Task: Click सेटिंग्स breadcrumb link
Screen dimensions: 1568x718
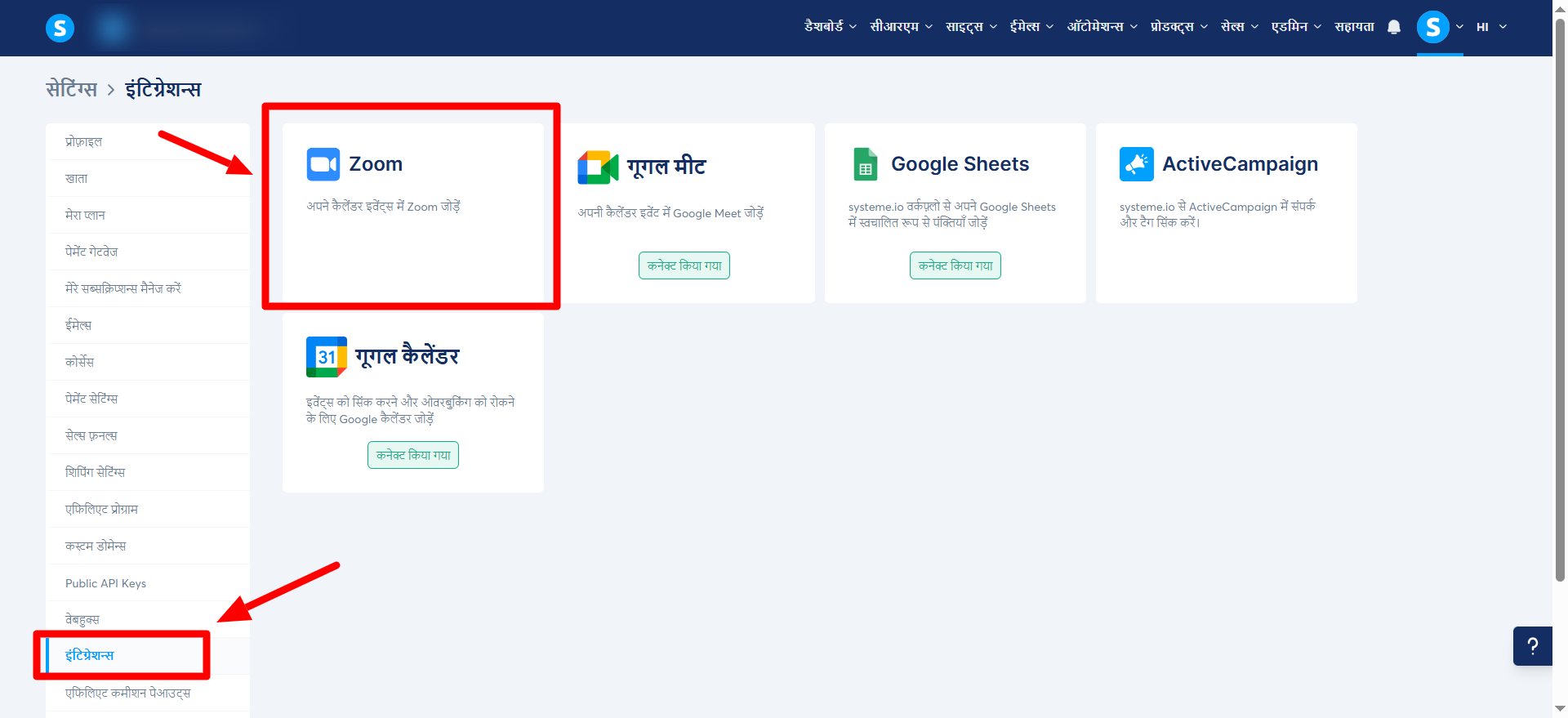Action: pos(71,89)
